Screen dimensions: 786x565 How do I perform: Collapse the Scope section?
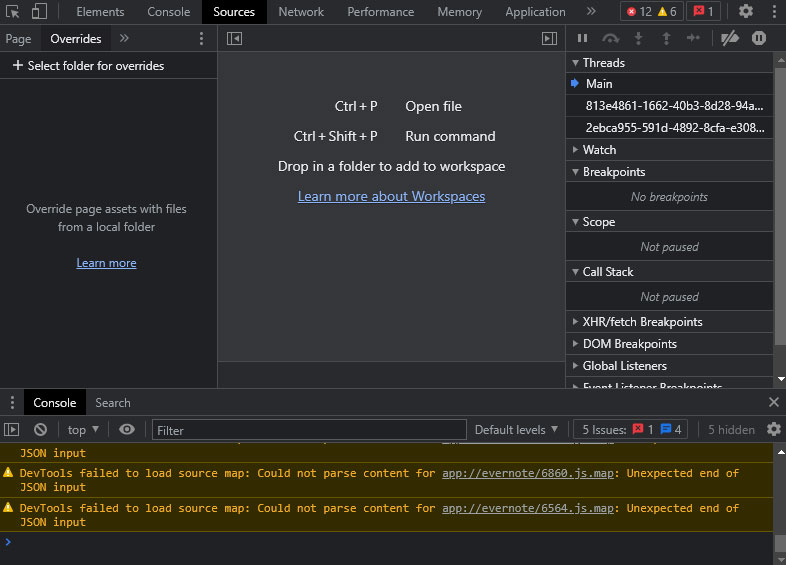(669, 222)
